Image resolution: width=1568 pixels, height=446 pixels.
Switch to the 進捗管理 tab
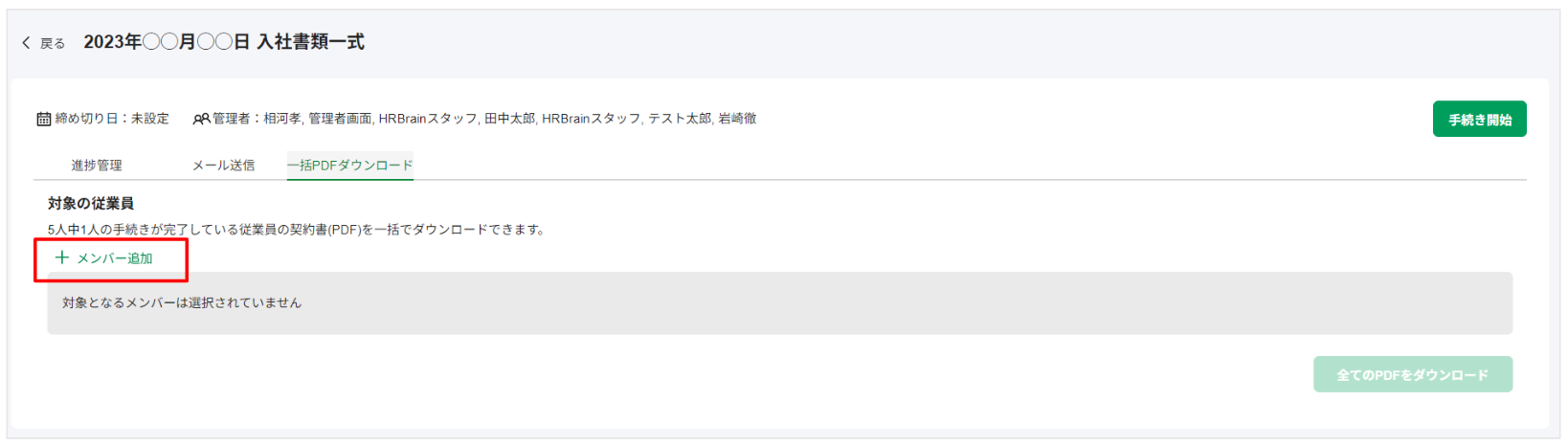click(x=97, y=166)
